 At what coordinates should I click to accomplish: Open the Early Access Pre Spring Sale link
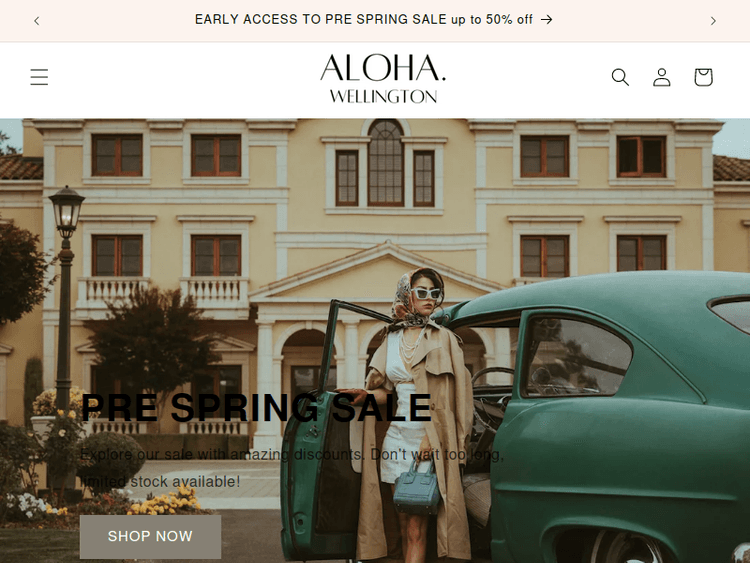coord(373,20)
